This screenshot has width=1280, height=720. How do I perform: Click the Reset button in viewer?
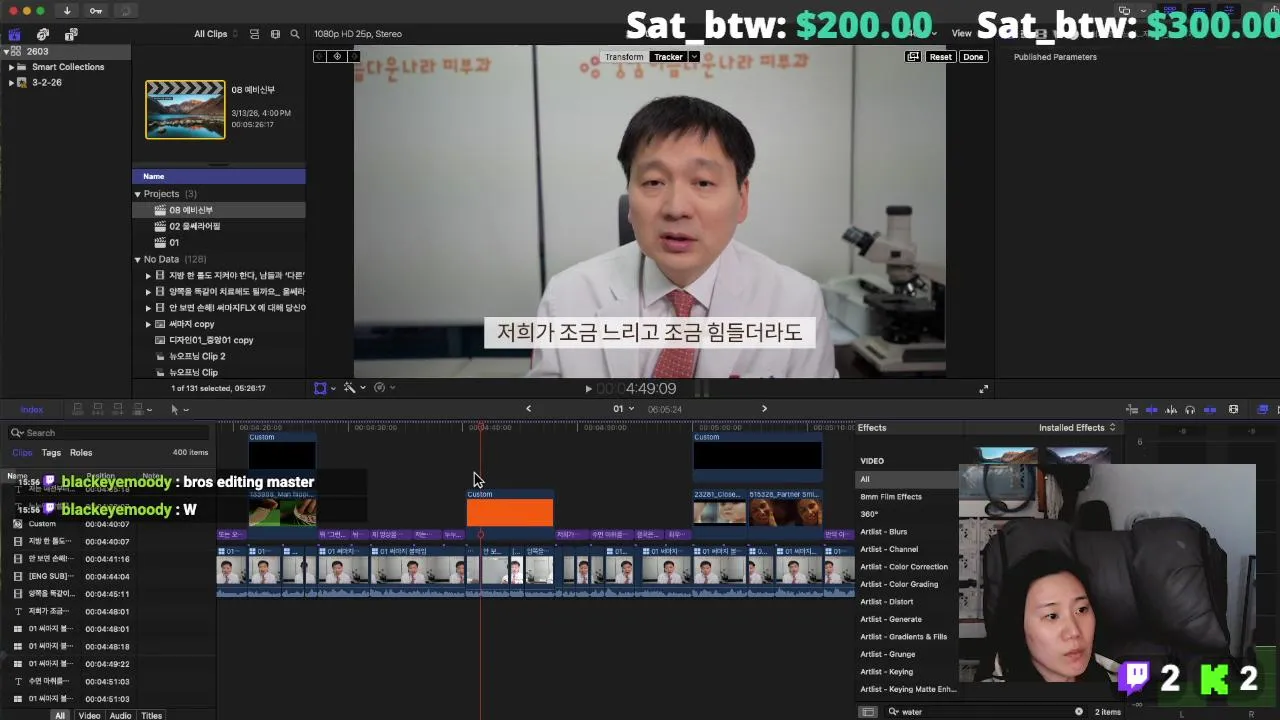click(x=941, y=57)
